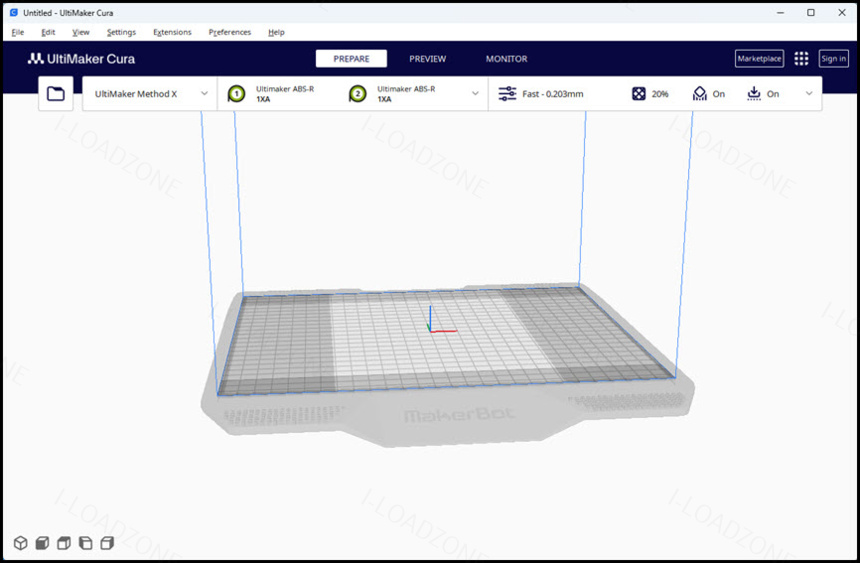Click the Fast - 0.203mm profile text
860x563 pixels.
point(553,94)
